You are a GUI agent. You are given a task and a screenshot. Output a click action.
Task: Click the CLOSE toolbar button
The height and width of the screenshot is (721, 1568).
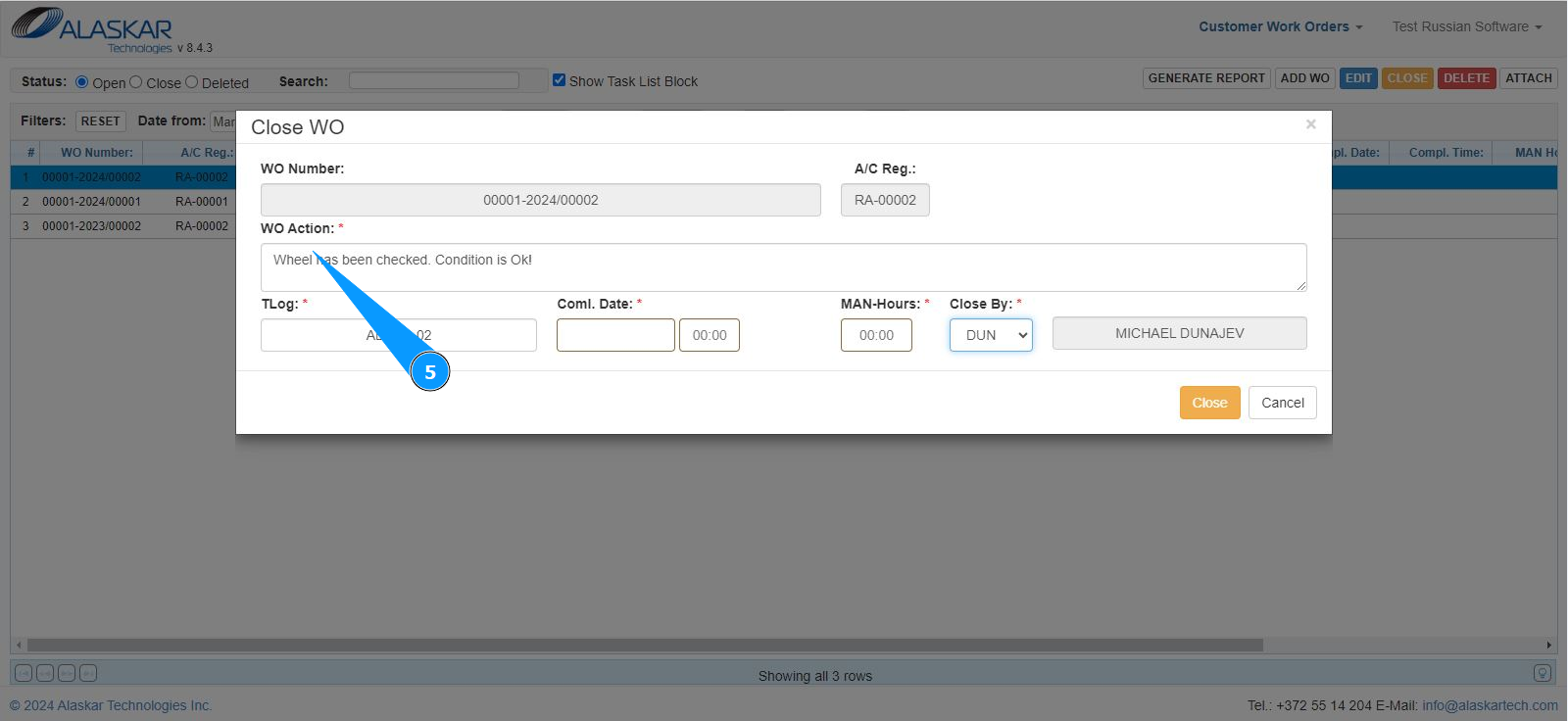pyautogui.click(x=1407, y=78)
